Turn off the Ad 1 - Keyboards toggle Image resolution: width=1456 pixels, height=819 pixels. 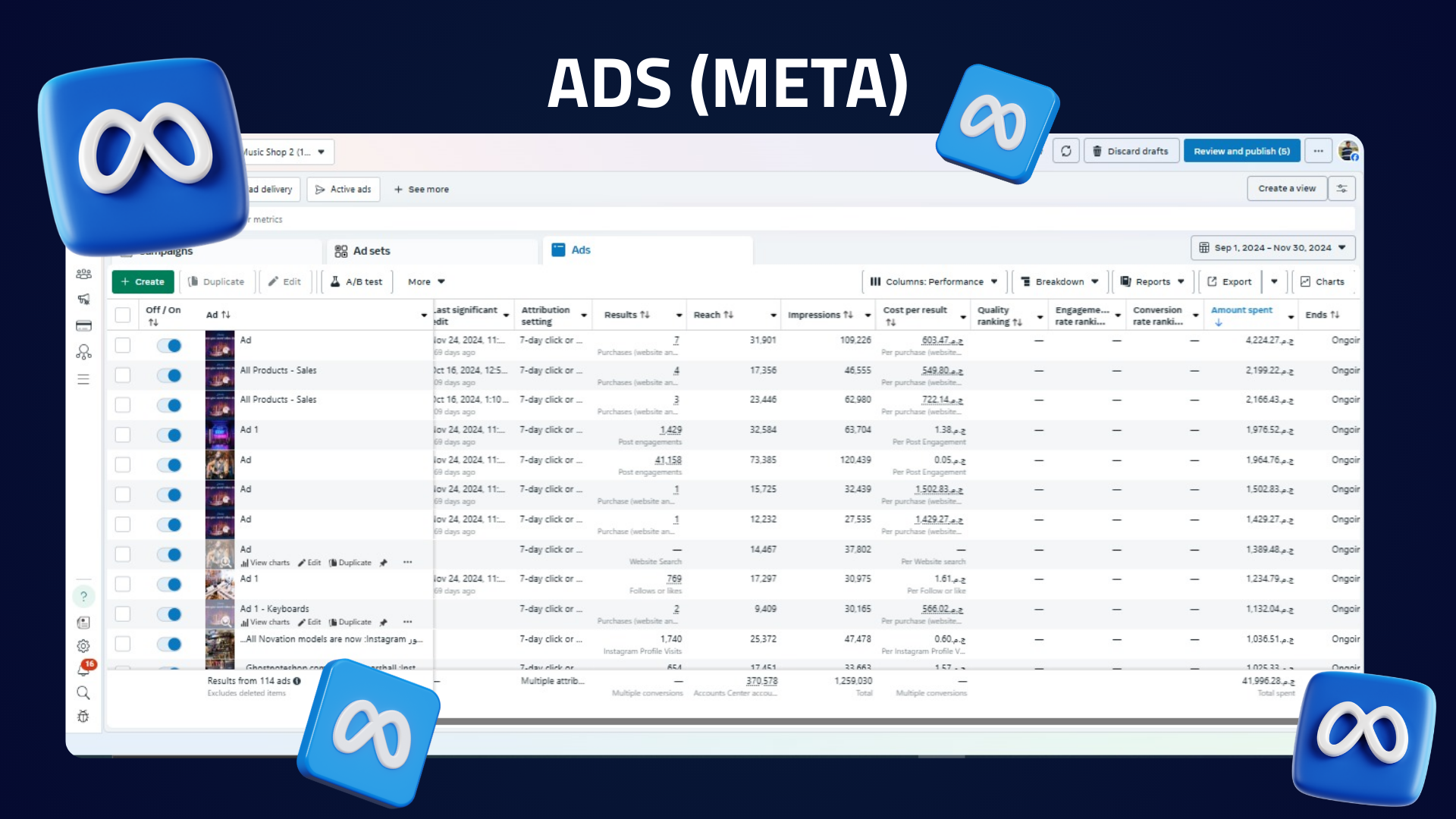[169, 614]
